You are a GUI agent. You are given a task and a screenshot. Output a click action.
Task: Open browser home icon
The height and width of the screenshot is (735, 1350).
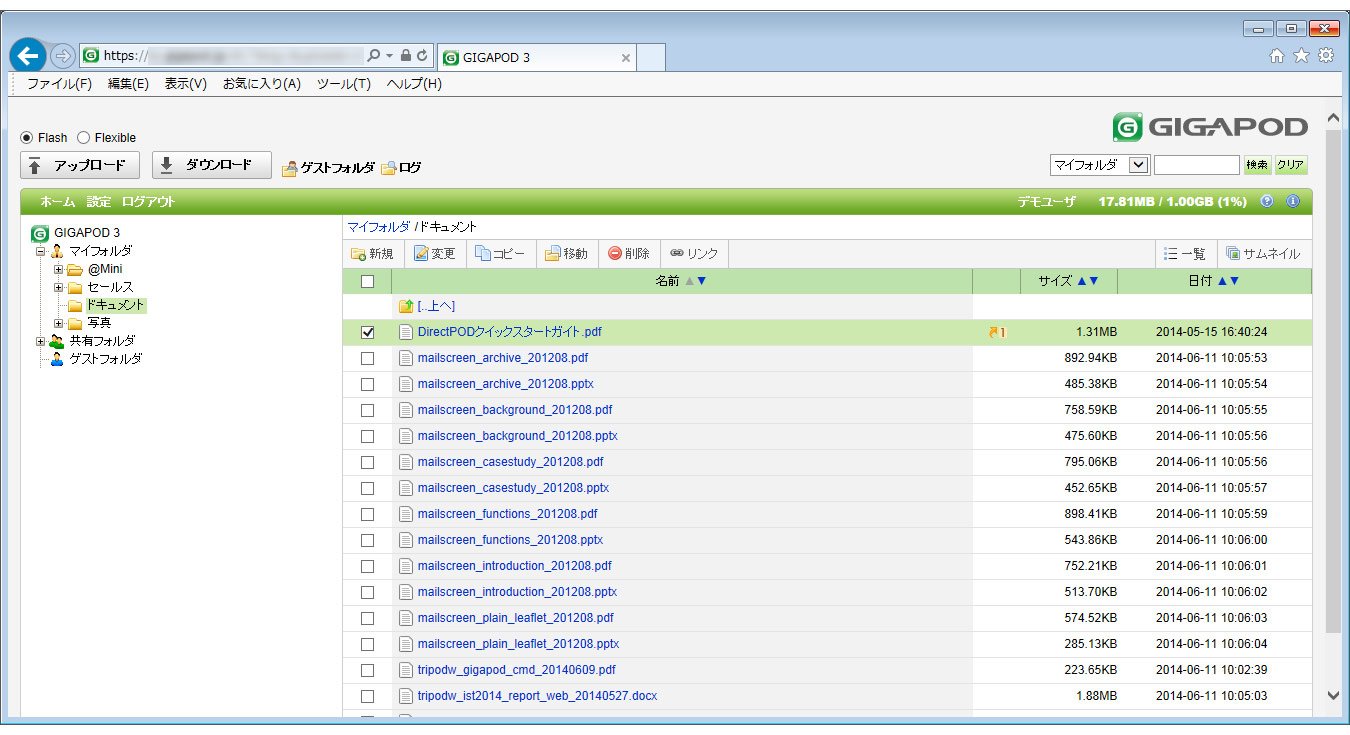point(1276,57)
